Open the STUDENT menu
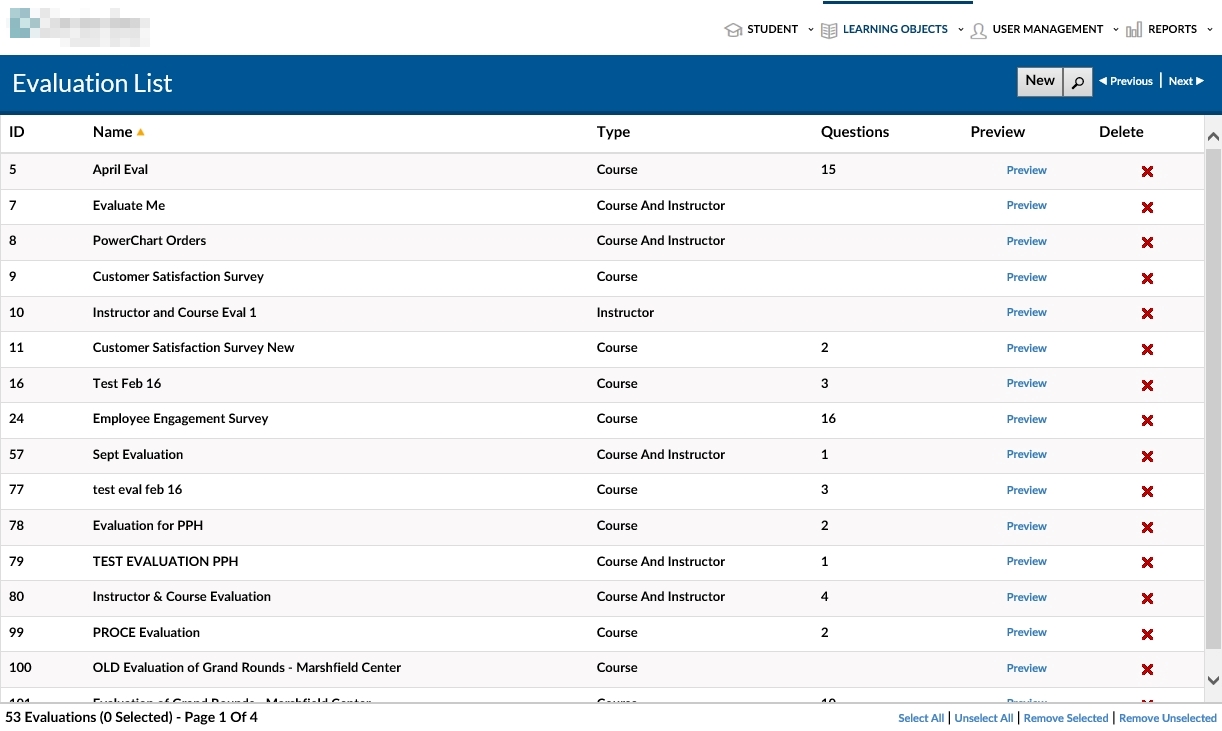Viewport: 1222px width, 731px height. (773, 30)
